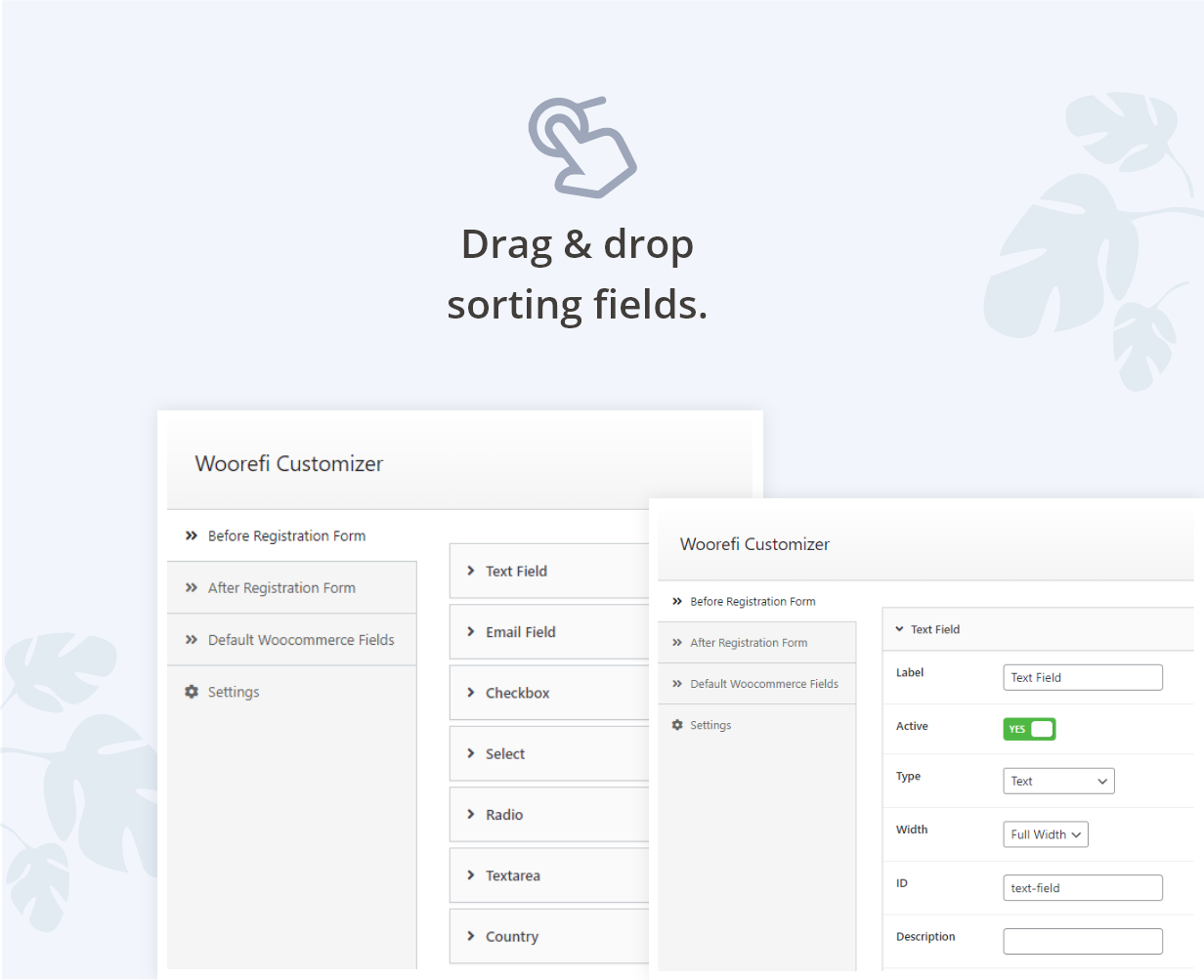
Task: Select Before Registration Form tab in front window
Action: 757,601
